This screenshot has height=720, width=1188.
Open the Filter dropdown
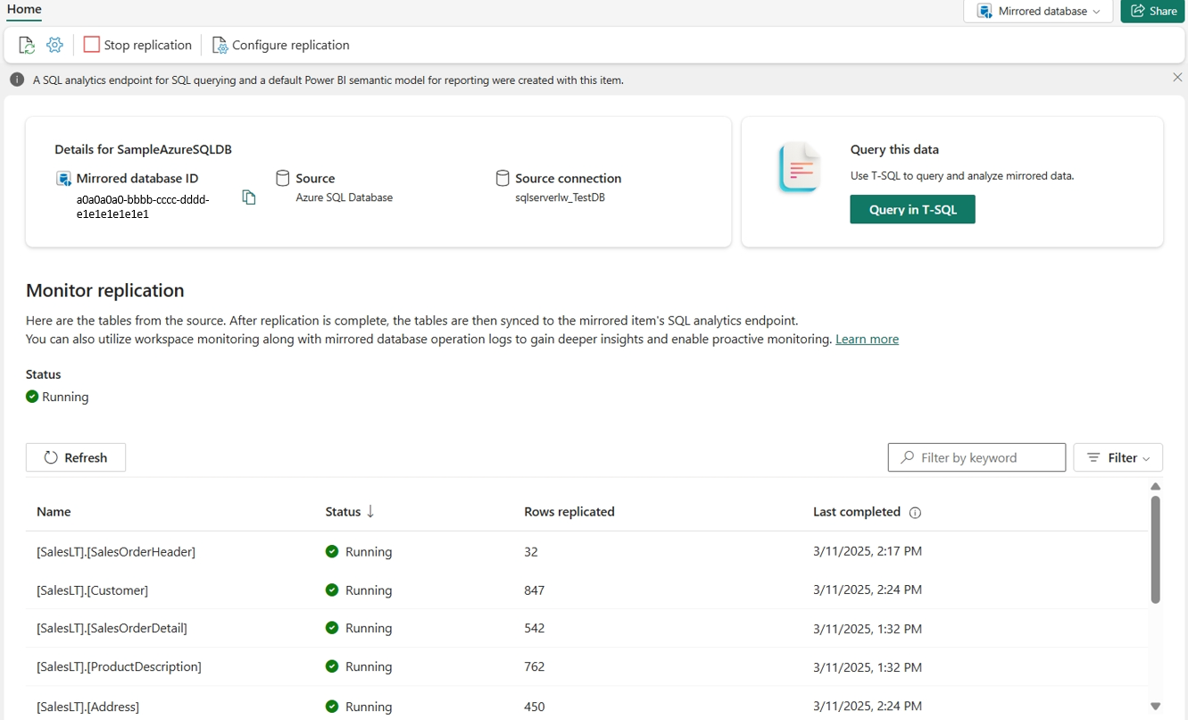click(x=1118, y=458)
